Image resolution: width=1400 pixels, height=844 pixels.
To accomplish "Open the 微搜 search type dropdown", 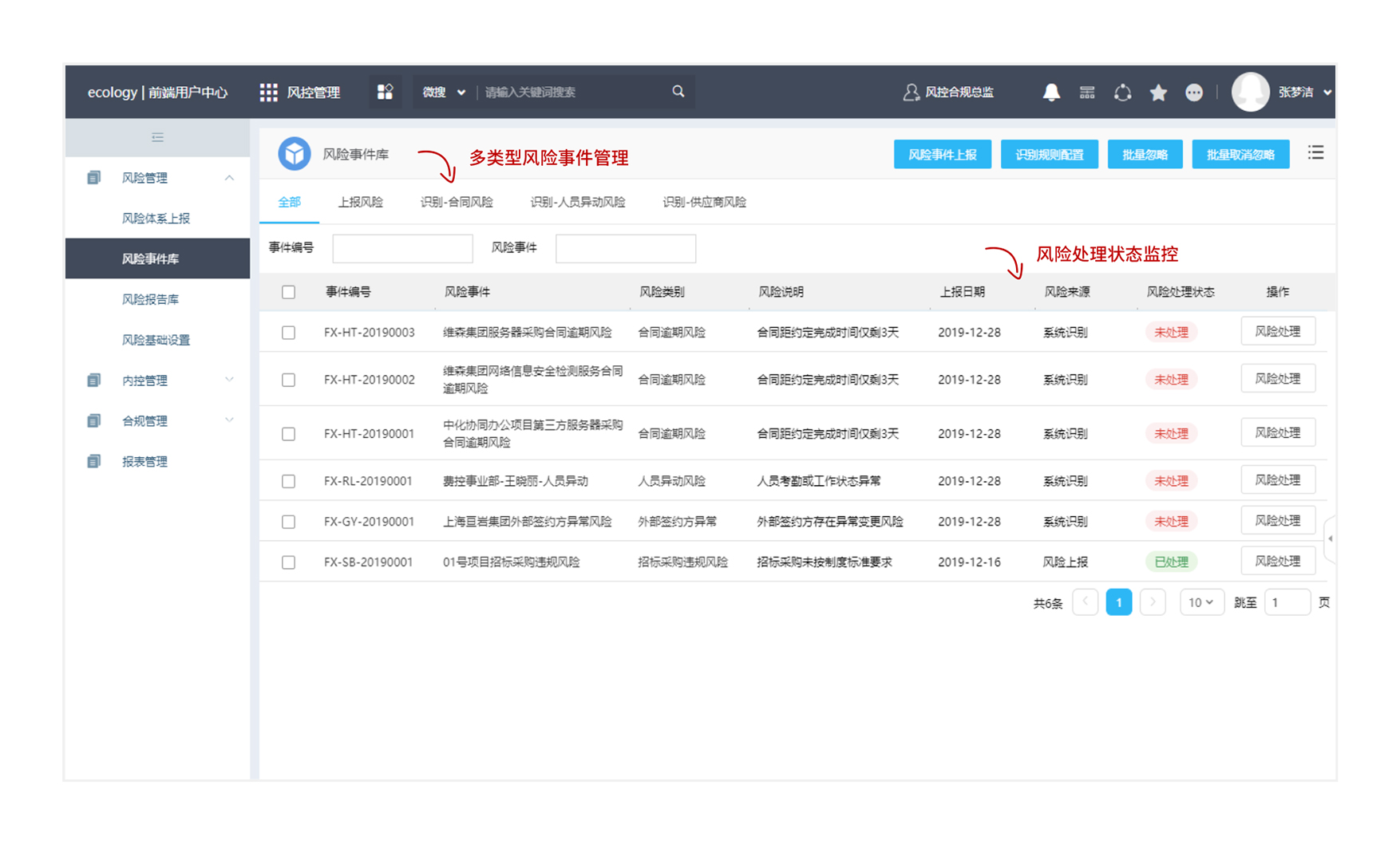I will click(x=443, y=92).
